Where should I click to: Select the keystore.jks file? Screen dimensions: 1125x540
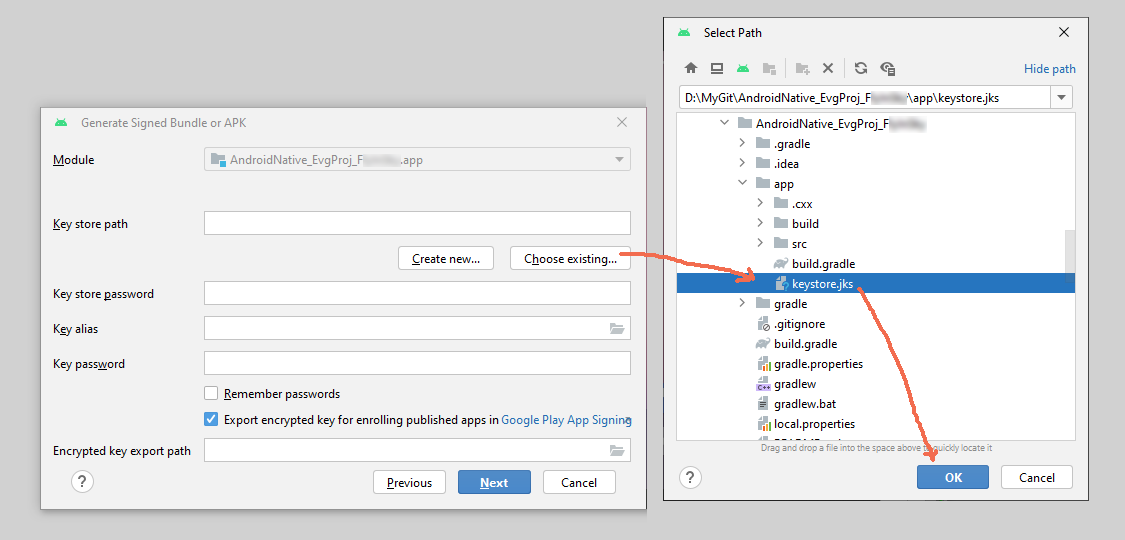pyautogui.click(x=822, y=284)
